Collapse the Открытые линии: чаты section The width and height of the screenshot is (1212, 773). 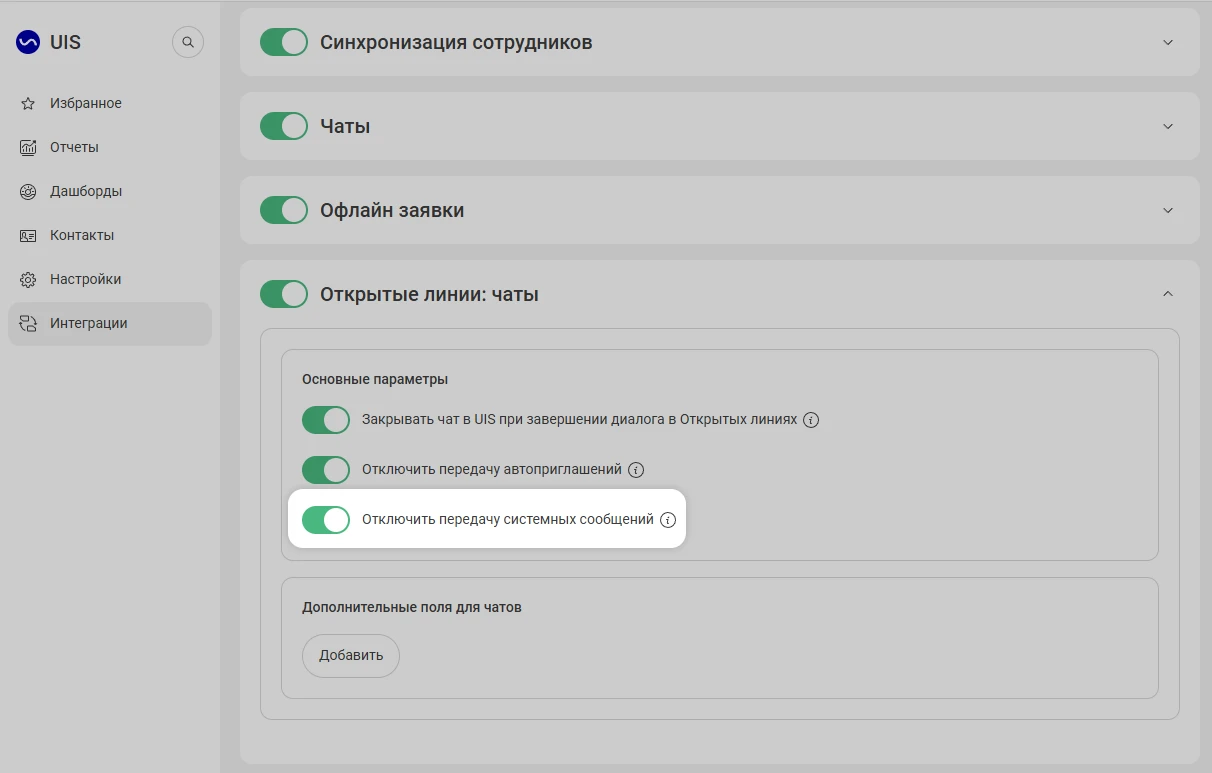click(1168, 294)
